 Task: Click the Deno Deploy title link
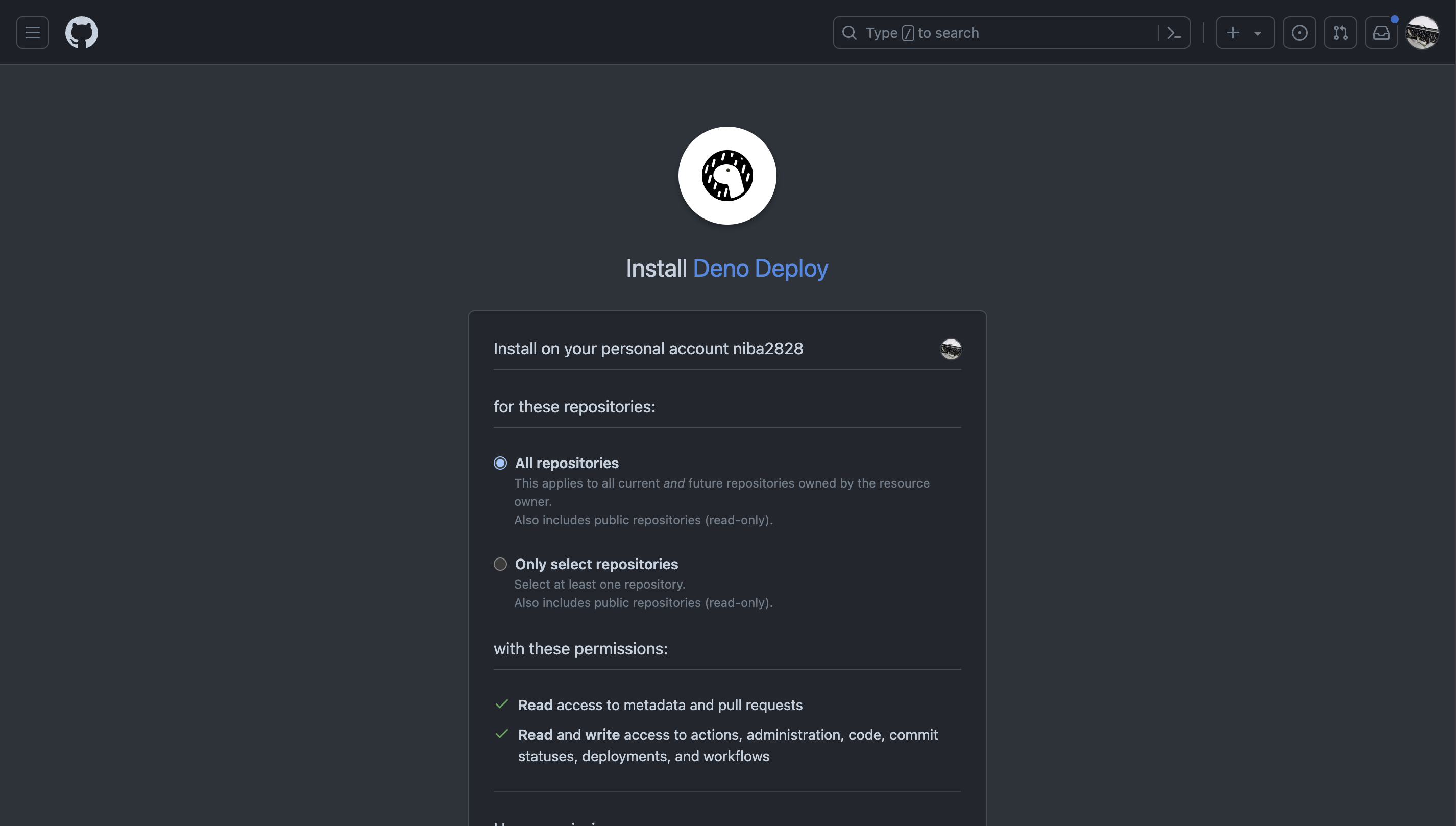[x=760, y=269]
